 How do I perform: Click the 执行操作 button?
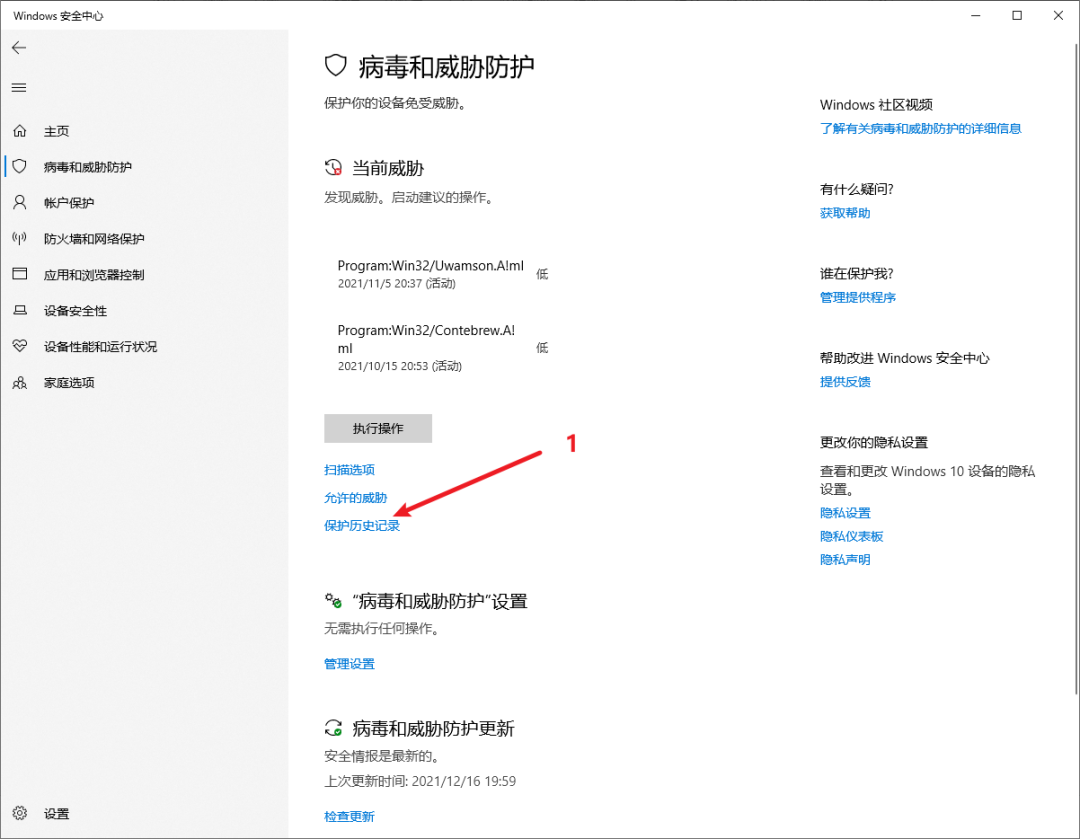pyautogui.click(x=377, y=428)
